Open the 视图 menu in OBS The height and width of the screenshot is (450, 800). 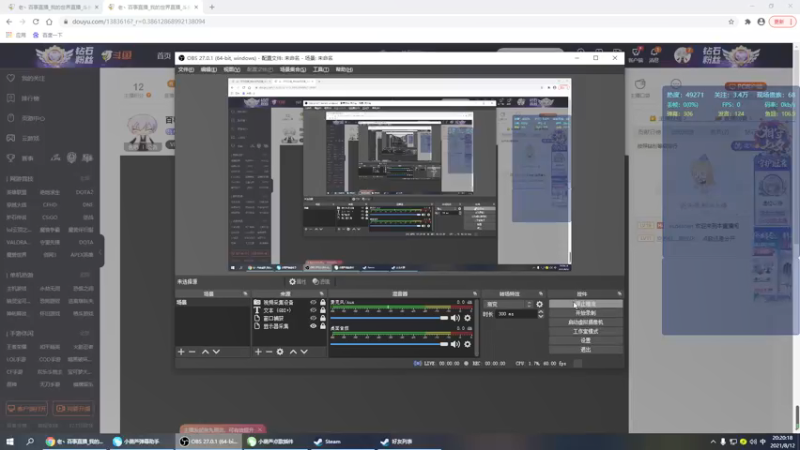tap(231, 69)
